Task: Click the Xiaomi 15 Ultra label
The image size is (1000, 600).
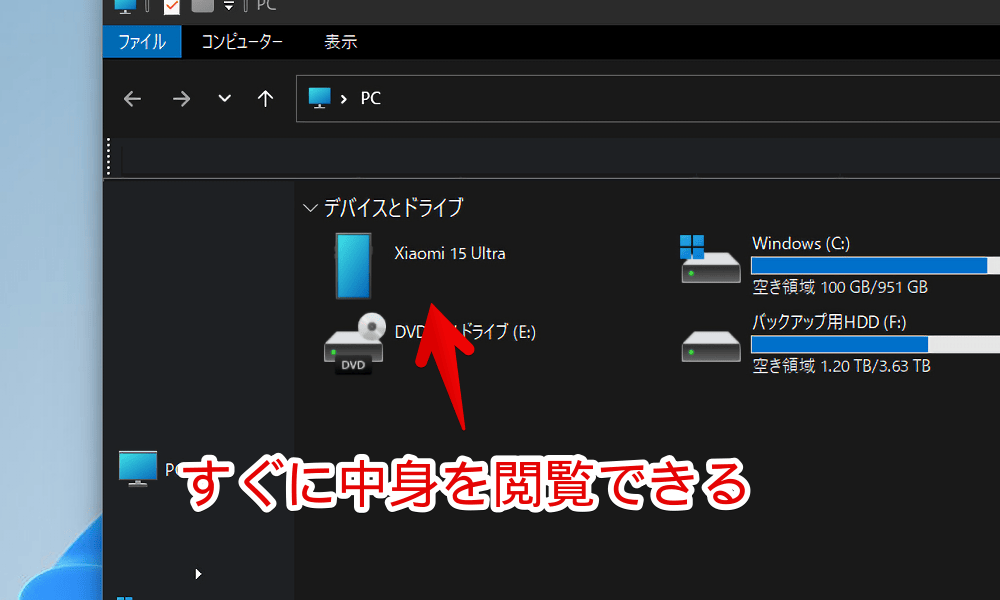Action: [x=450, y=253]
